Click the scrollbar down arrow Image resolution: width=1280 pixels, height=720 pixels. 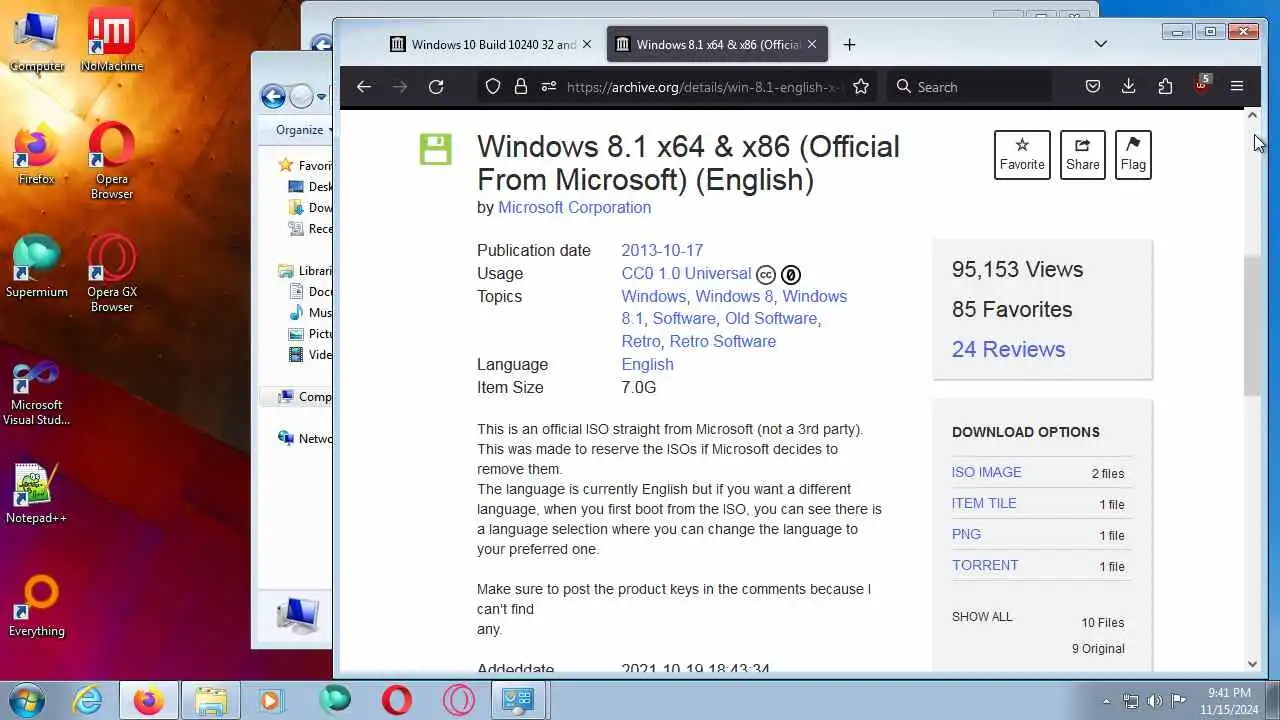pyautogui.click(x=1253, y=664)
